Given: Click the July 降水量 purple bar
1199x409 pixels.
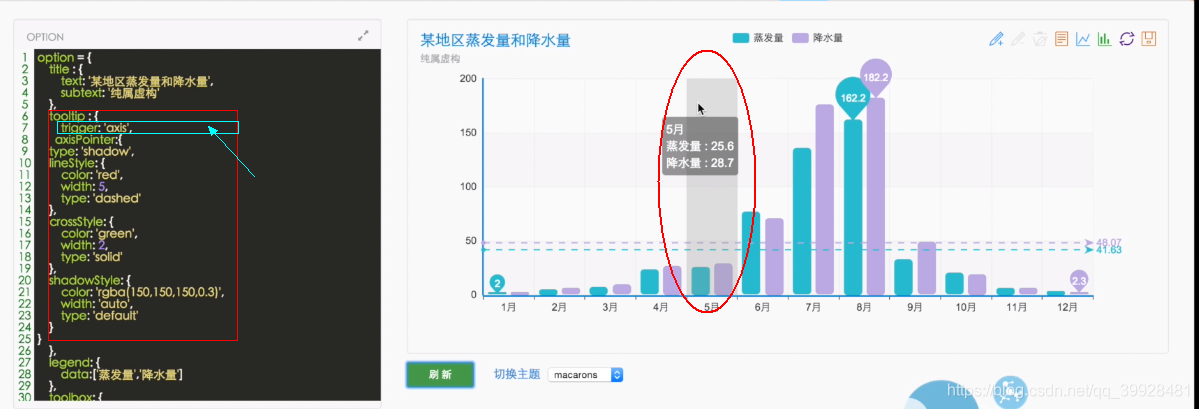Looking at the screenshot, I should click(824, 199).
